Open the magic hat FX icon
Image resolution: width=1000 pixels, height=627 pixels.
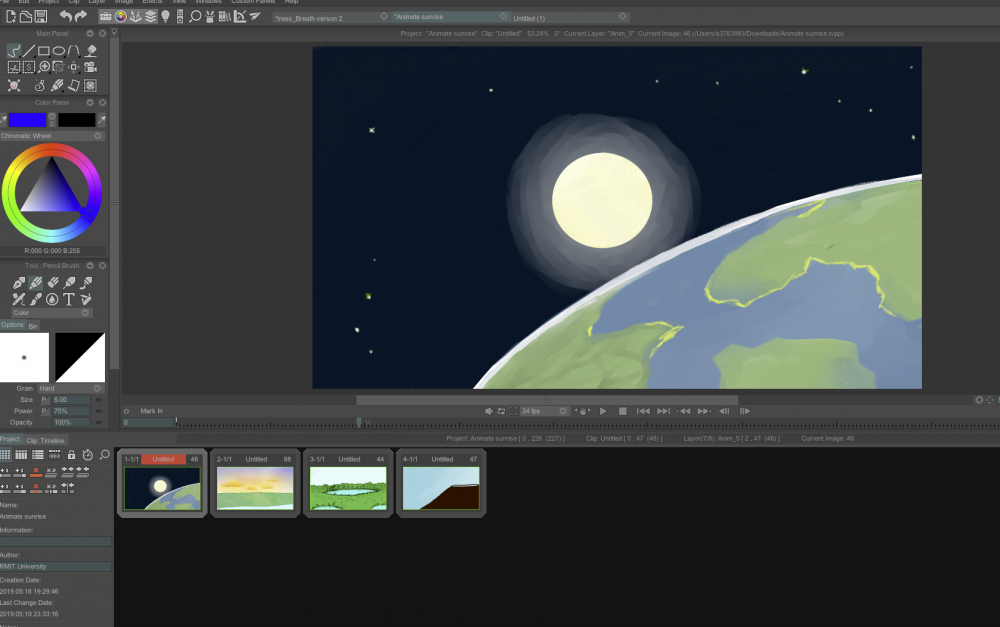tap(210, 17)
